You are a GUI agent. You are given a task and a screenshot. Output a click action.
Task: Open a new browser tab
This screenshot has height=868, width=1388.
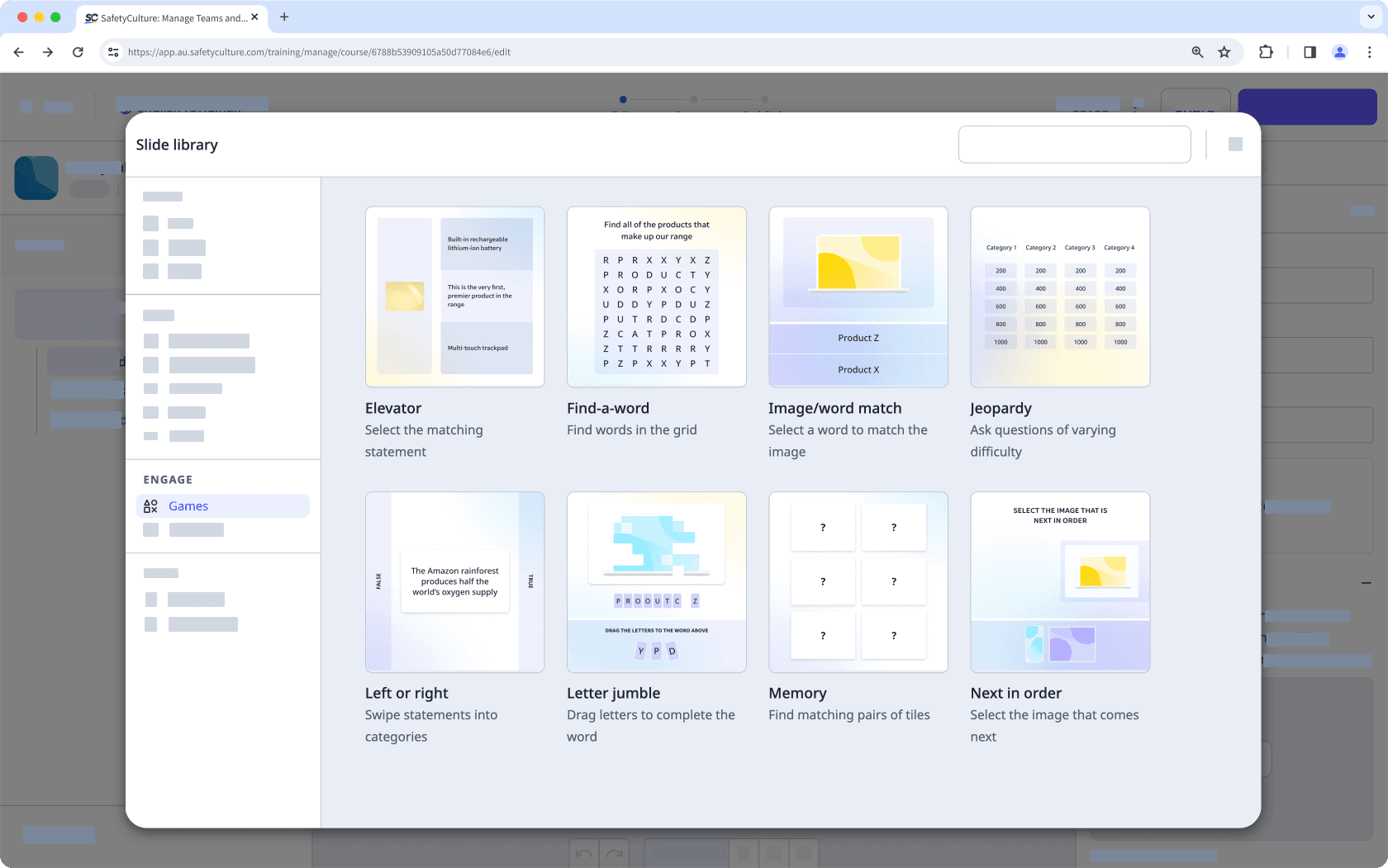click(284, 17)
